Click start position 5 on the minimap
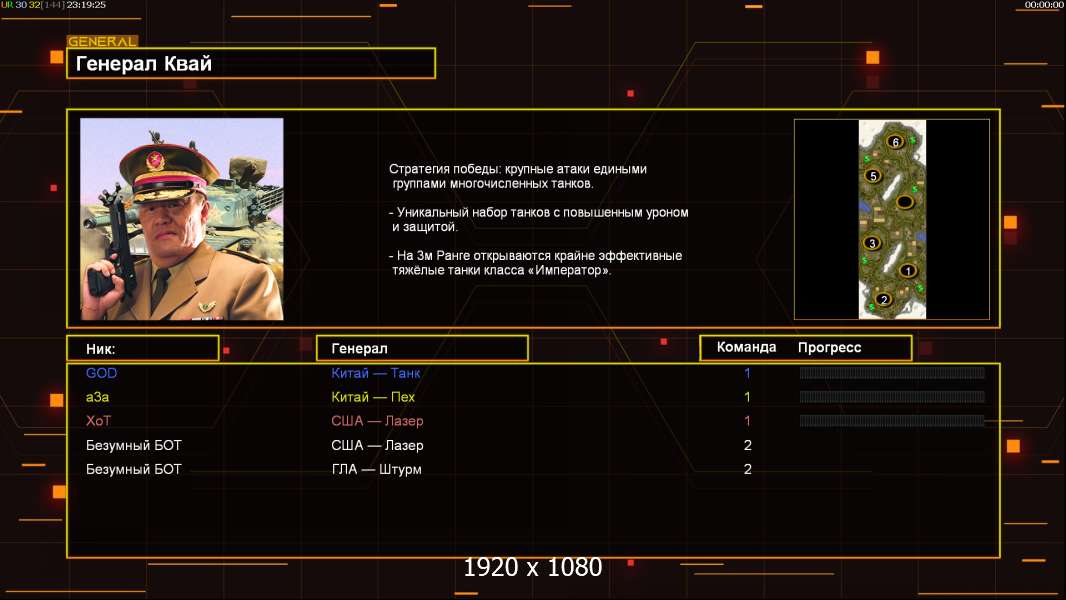1066x600 pixels. (874, 176)
